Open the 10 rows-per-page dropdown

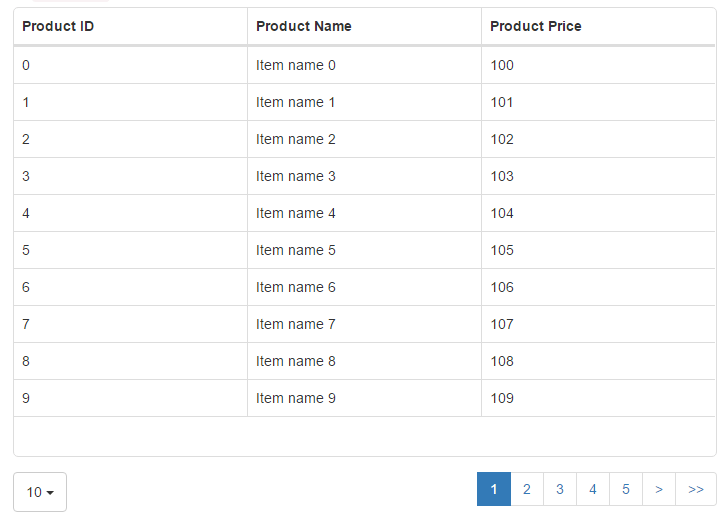coord(40,492)
